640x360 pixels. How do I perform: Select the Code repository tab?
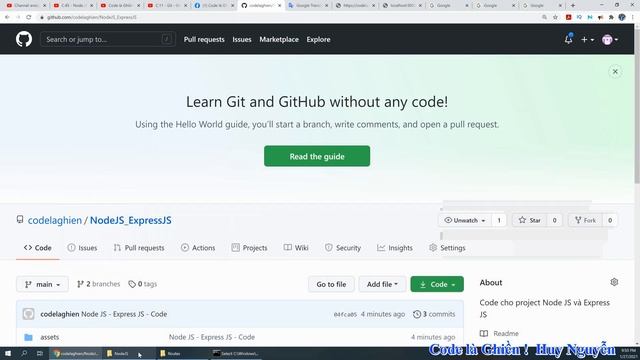pos(38,248)
